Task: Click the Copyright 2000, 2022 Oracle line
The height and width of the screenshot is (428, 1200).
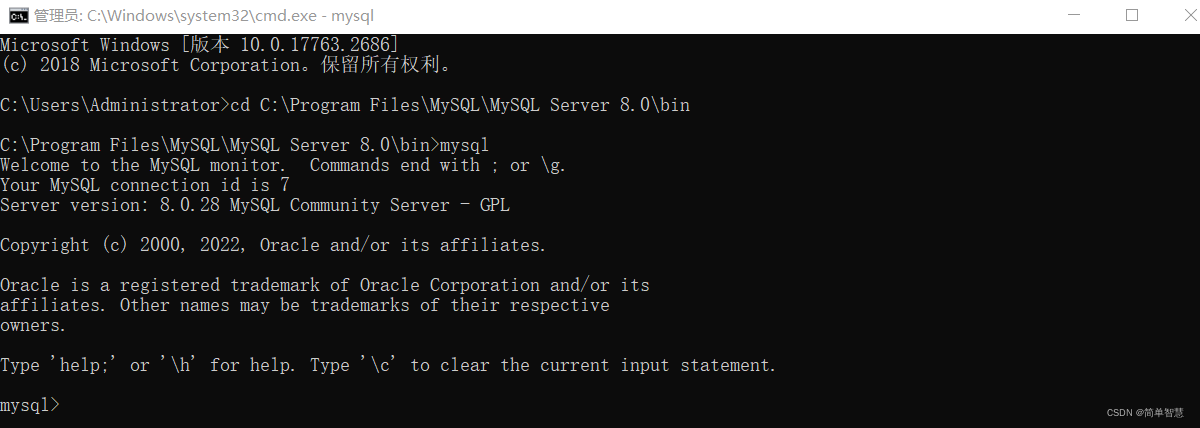Action: click(x=273, y=245)
